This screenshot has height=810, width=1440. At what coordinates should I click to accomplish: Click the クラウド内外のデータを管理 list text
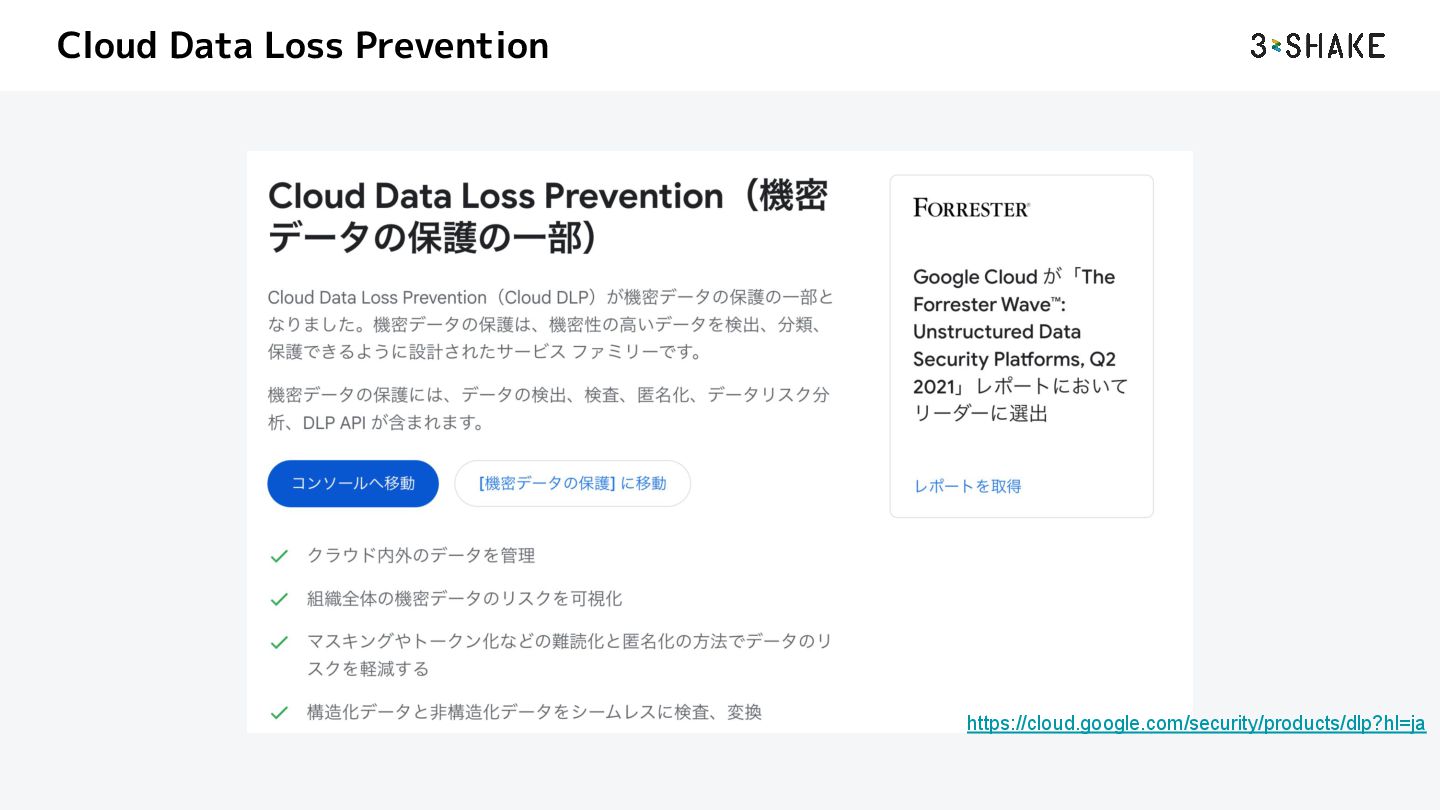[421, 556]
